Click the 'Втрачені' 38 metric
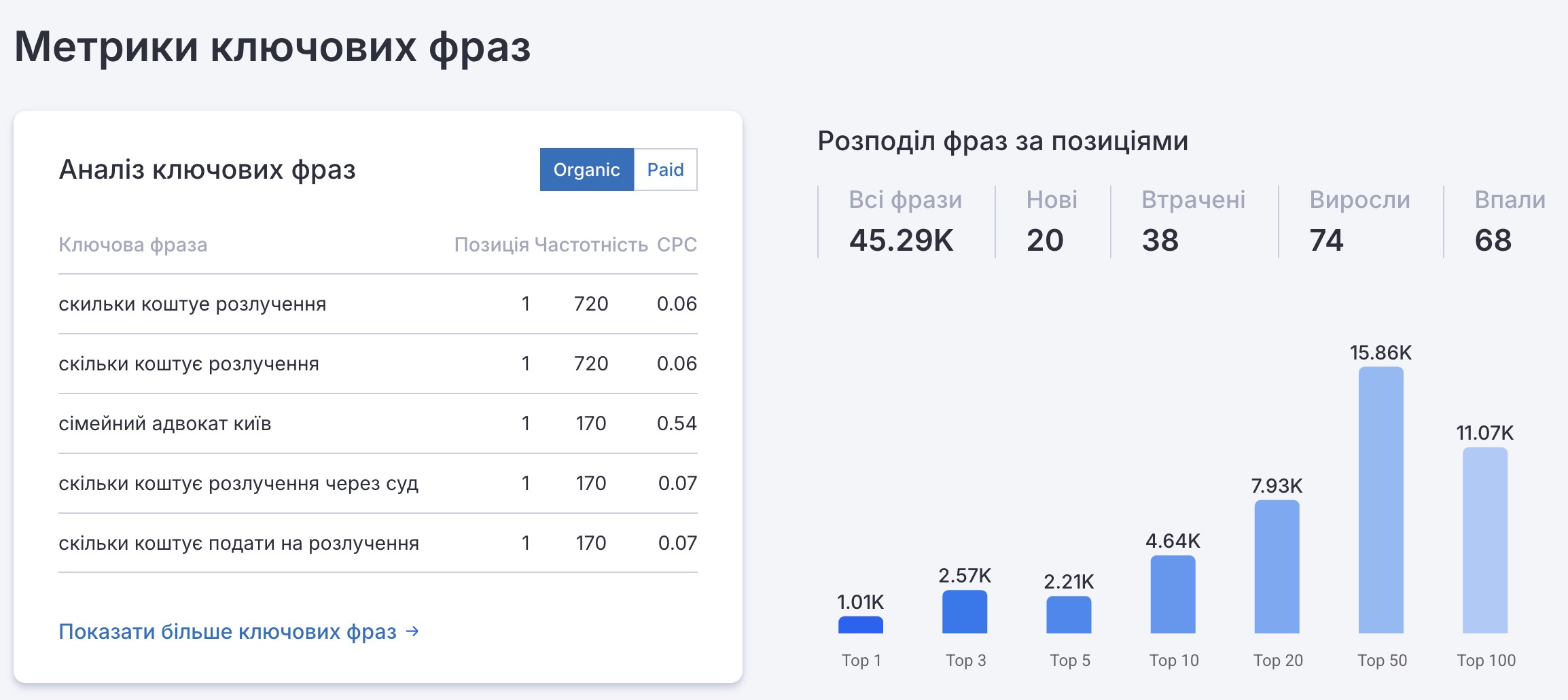Viewport: 1568px width, 700px height. [1192, 222]
